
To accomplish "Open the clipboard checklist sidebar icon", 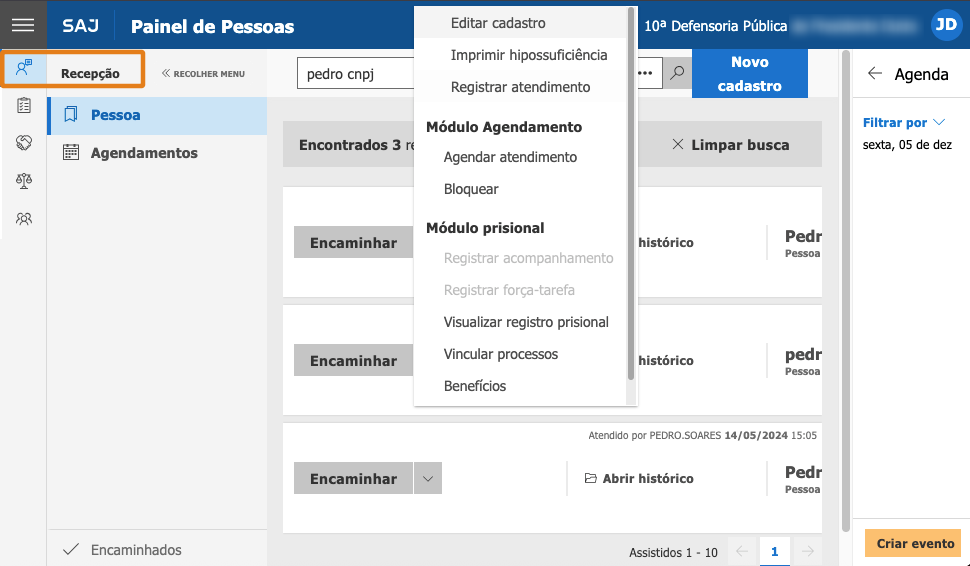I will coord(24,105).
